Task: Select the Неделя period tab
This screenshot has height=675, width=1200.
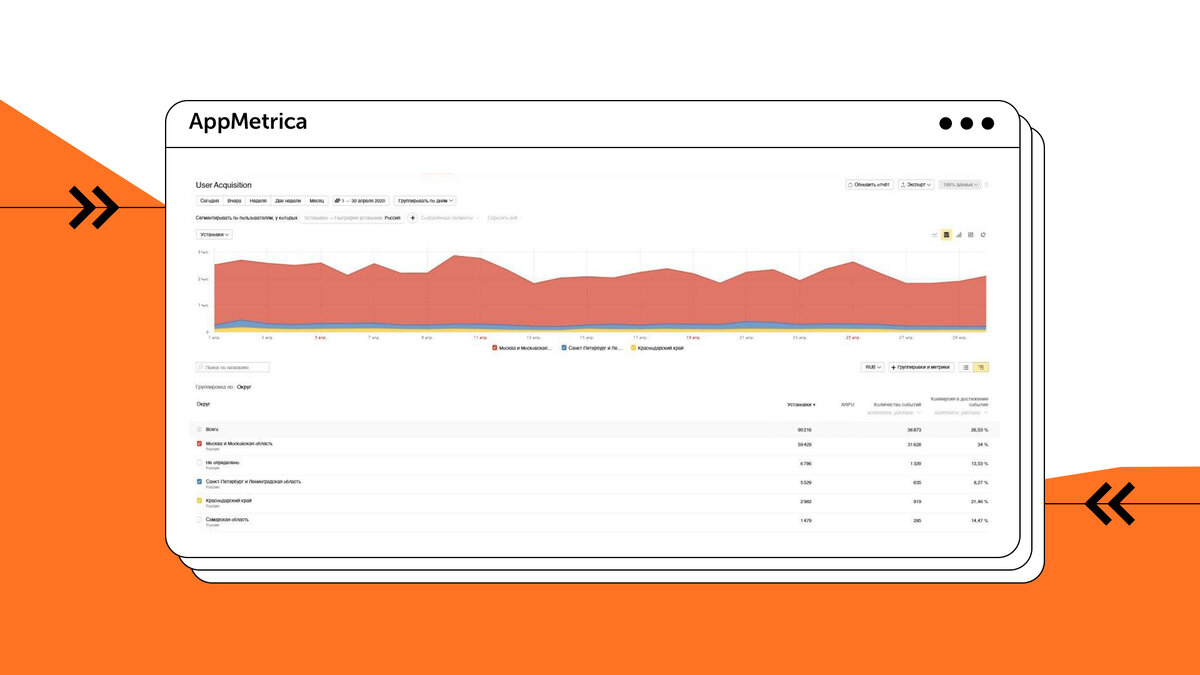Action: pyautogui.click(x=258, y=201)
